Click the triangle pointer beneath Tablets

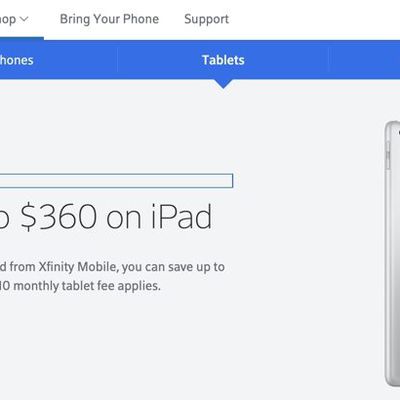pos(223,84)
